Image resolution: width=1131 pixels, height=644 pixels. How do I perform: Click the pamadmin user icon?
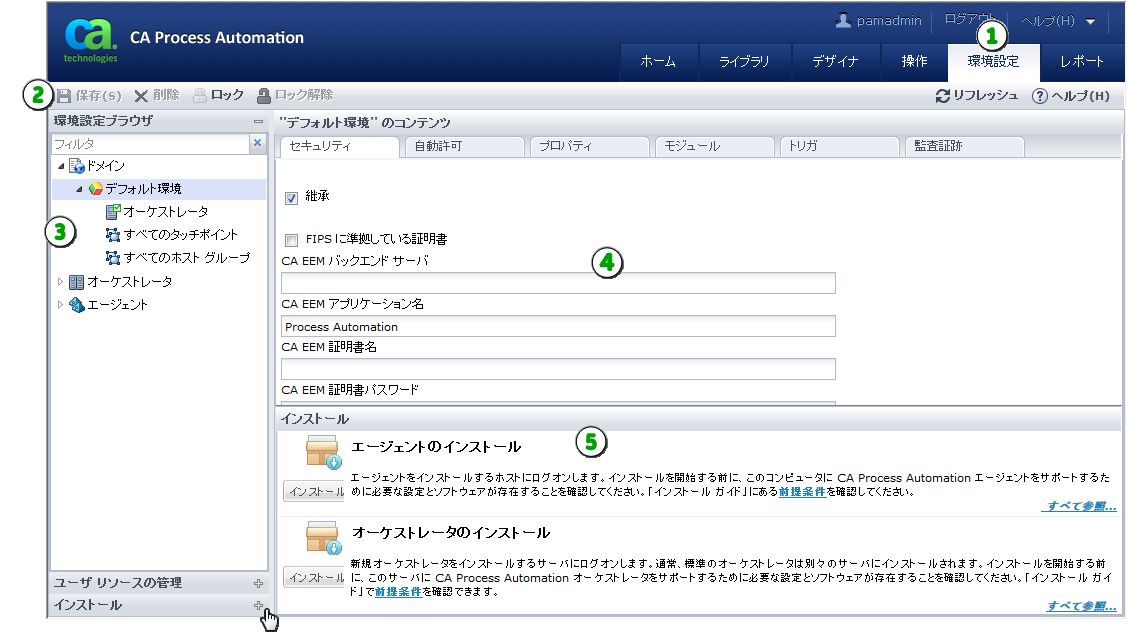(x=842, y=20)
